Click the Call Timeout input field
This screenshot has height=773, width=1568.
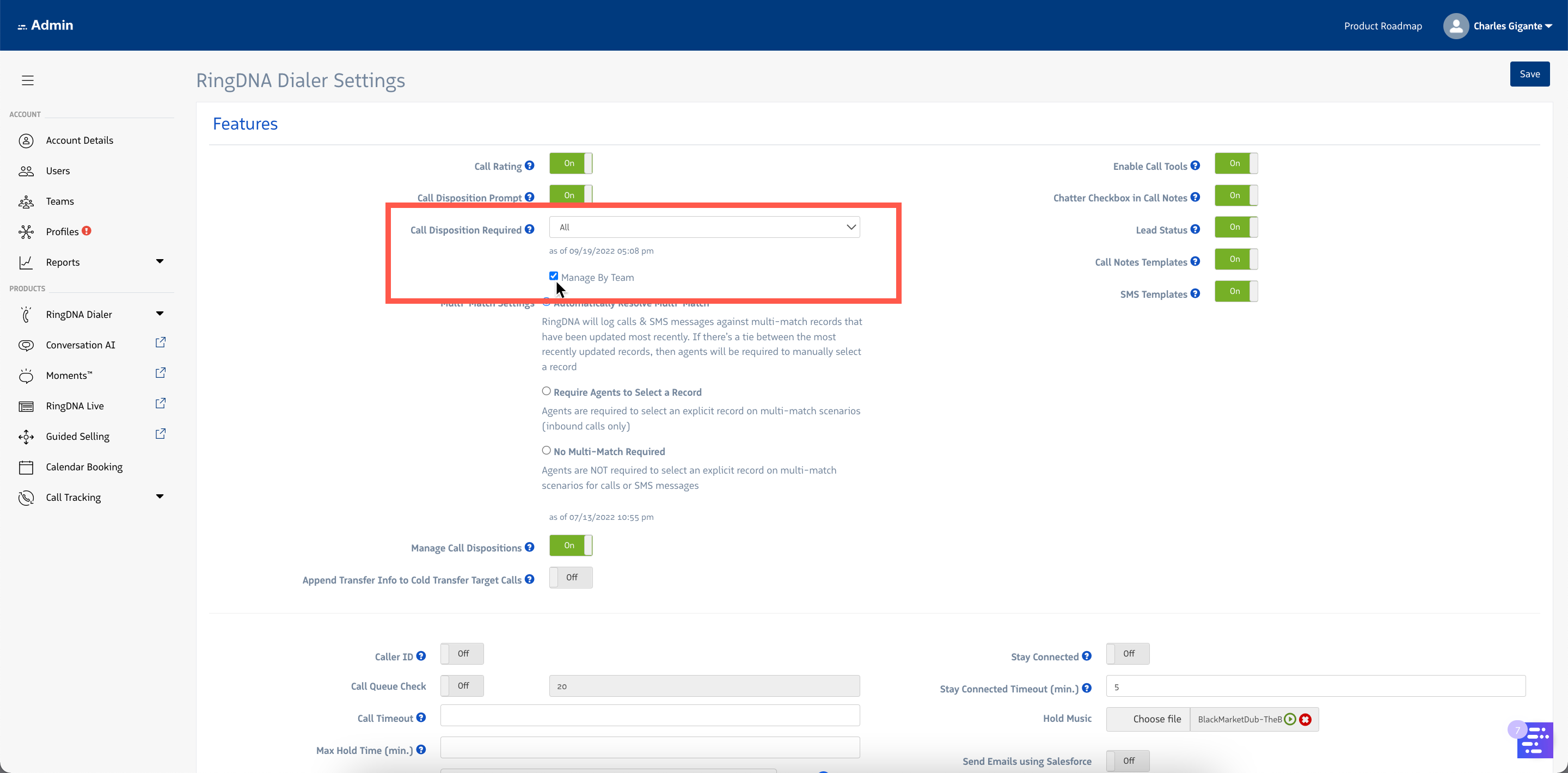click(650, 715)
